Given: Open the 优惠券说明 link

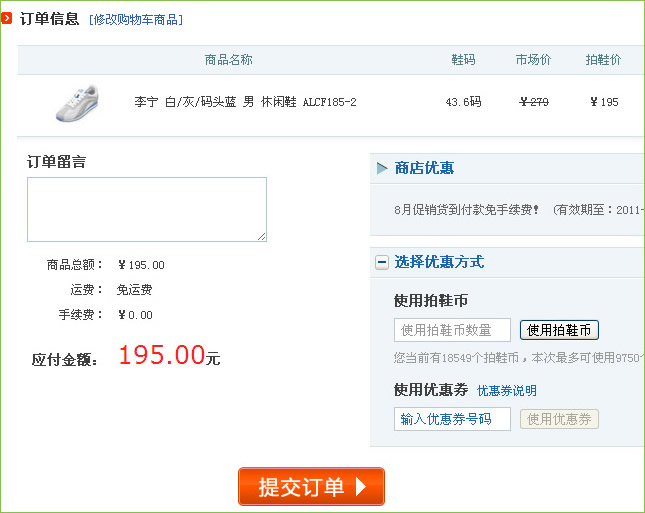Looking at the screenshot, I should [506, 391].
